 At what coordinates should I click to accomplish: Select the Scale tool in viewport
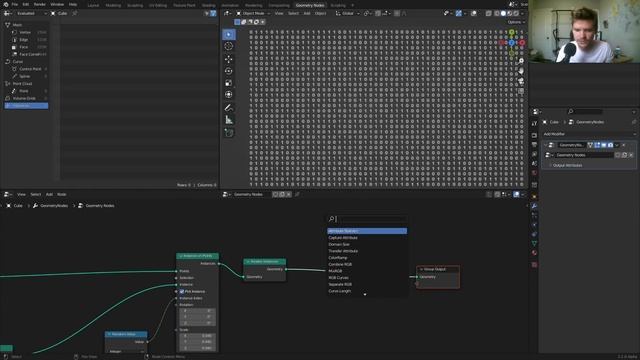[229, 83]
